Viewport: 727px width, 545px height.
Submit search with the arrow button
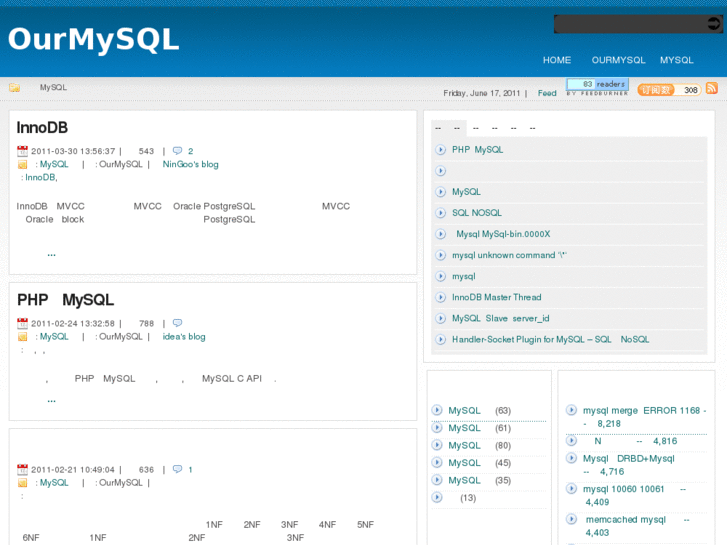point(714,24)
